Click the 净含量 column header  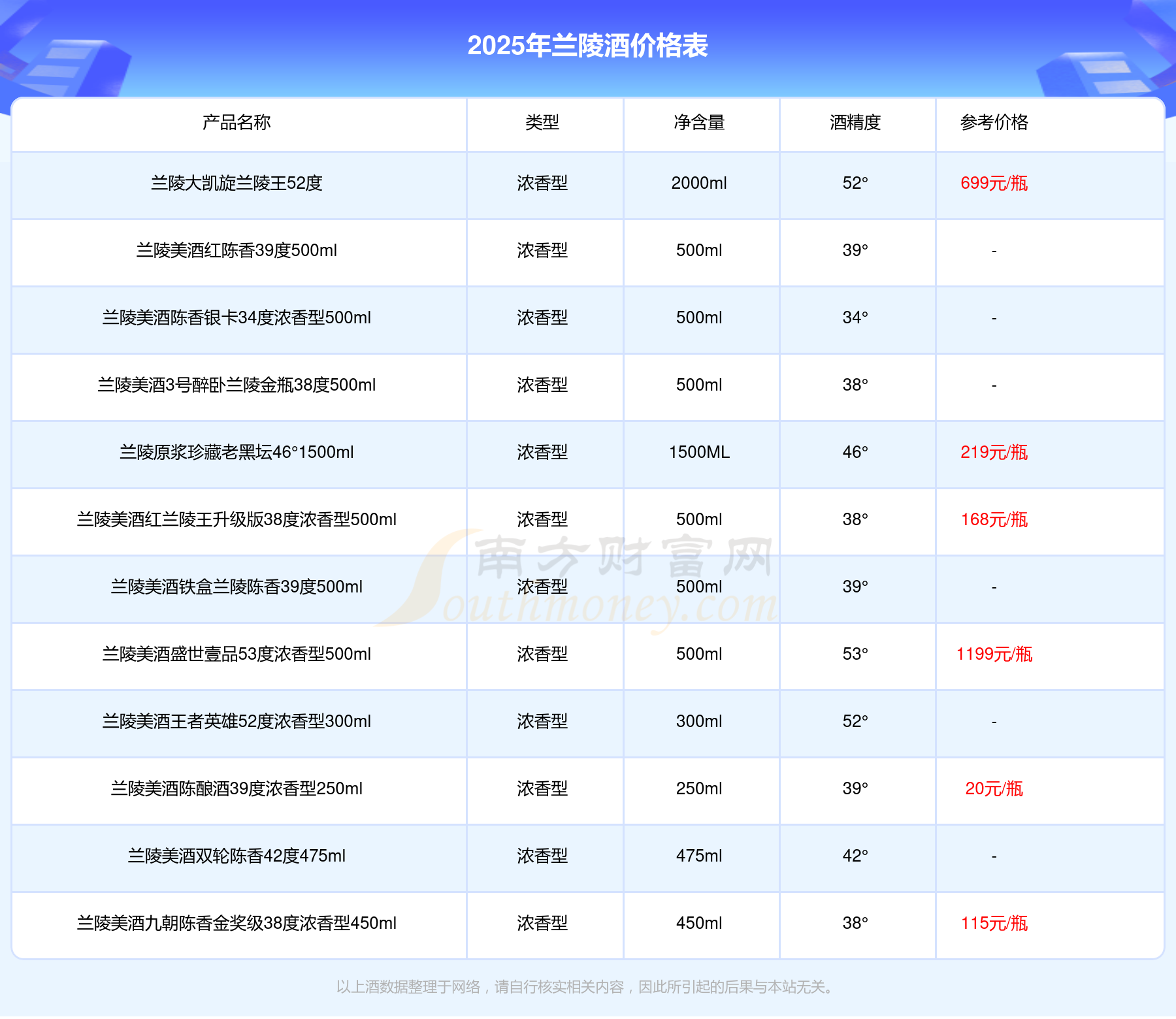tap(699, 122)
